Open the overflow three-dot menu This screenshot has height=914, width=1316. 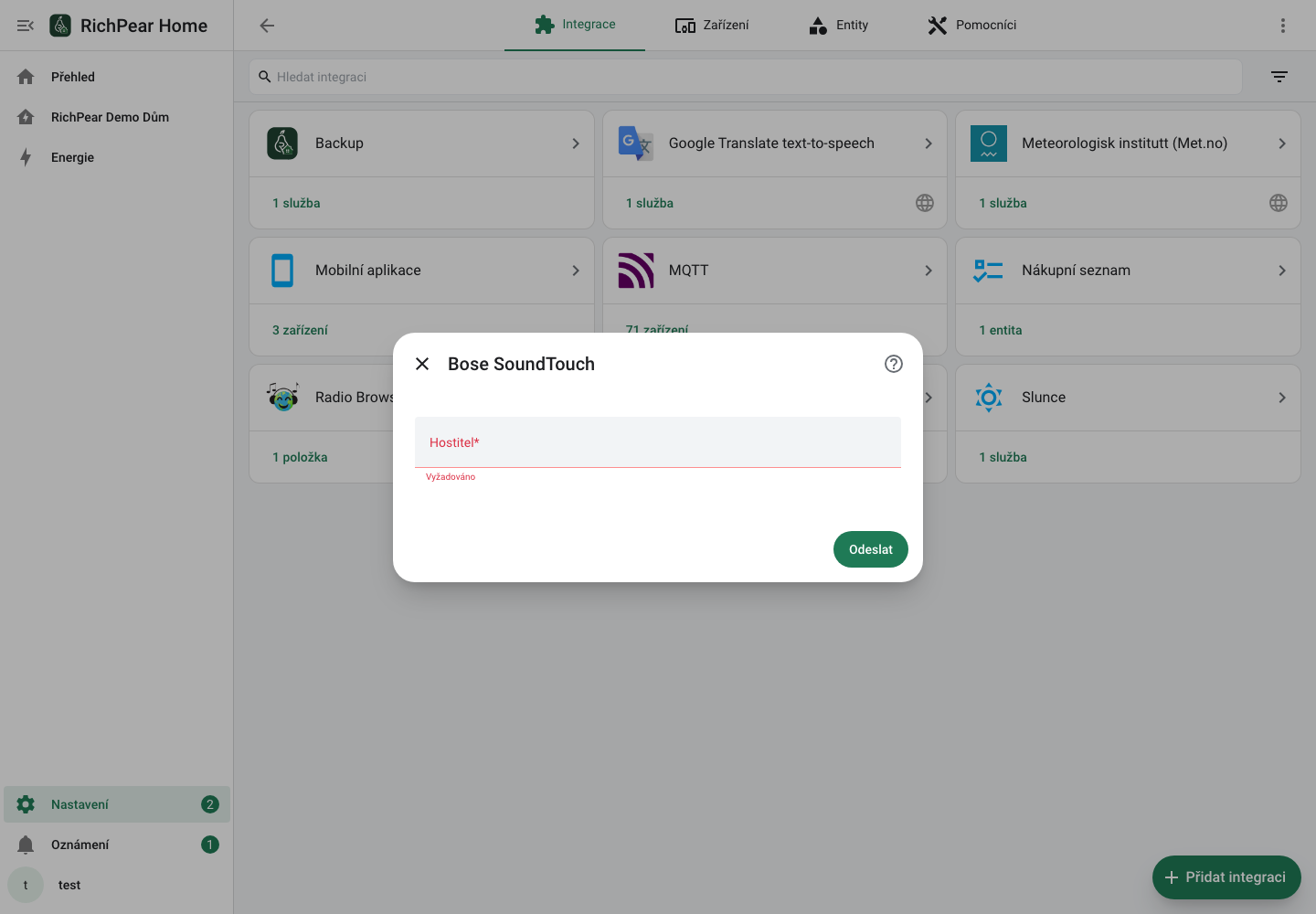click(x=1283, y=26)
